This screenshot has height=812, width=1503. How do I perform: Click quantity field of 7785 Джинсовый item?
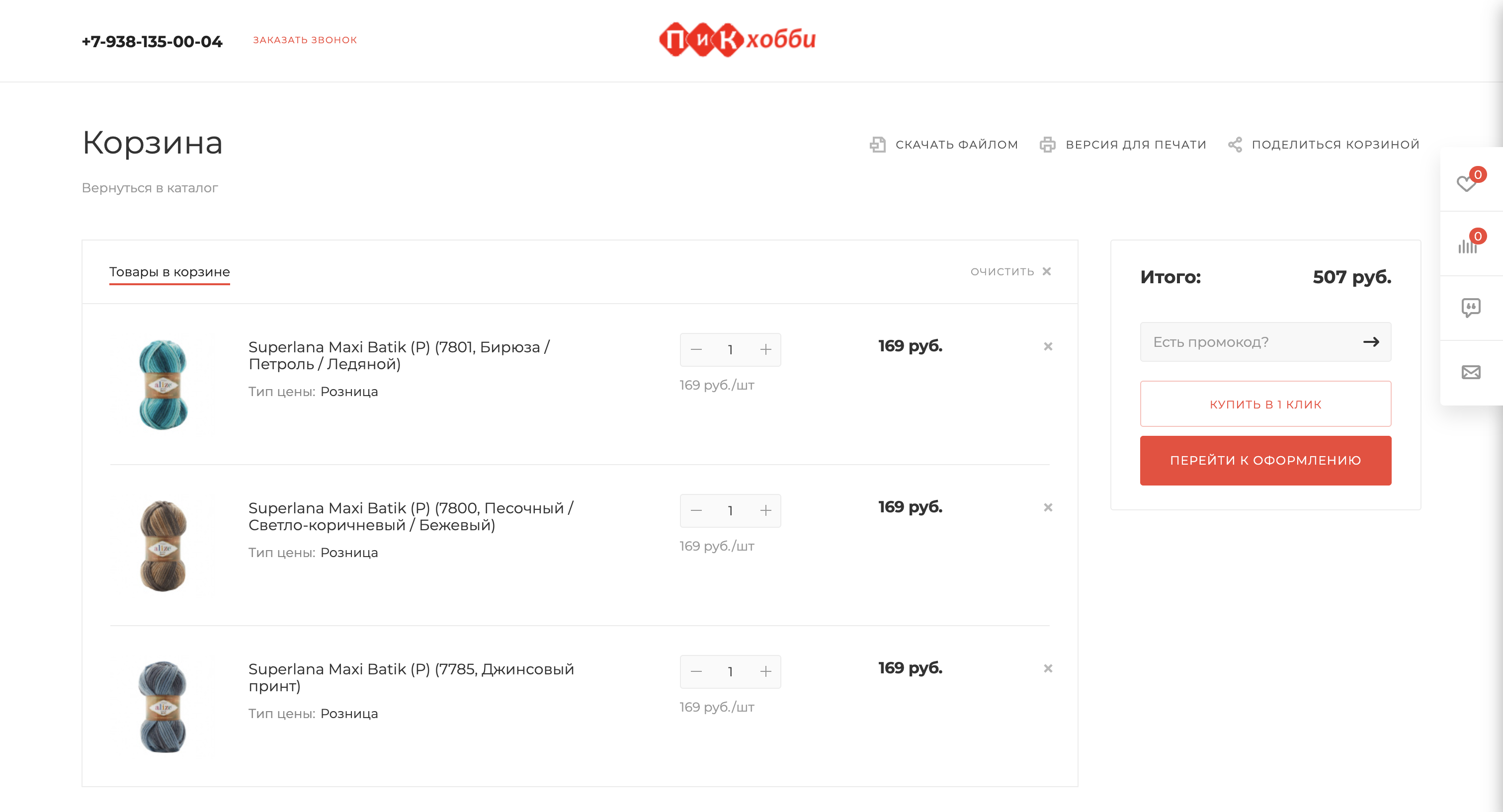tap(731, 672)
